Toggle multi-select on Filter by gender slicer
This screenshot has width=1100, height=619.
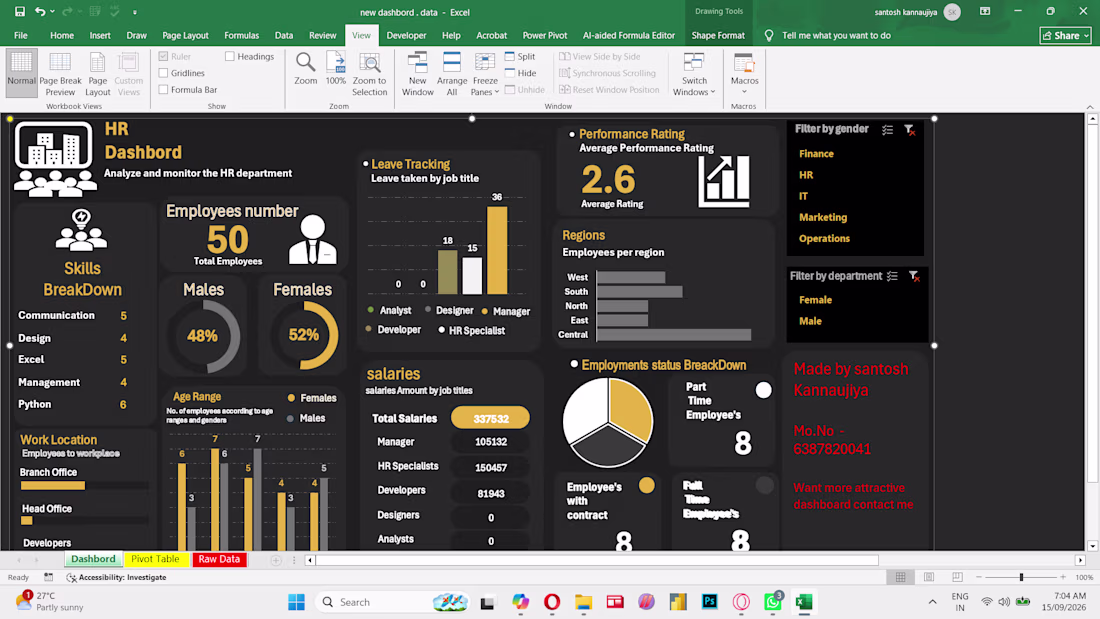[x=887, y=130]
